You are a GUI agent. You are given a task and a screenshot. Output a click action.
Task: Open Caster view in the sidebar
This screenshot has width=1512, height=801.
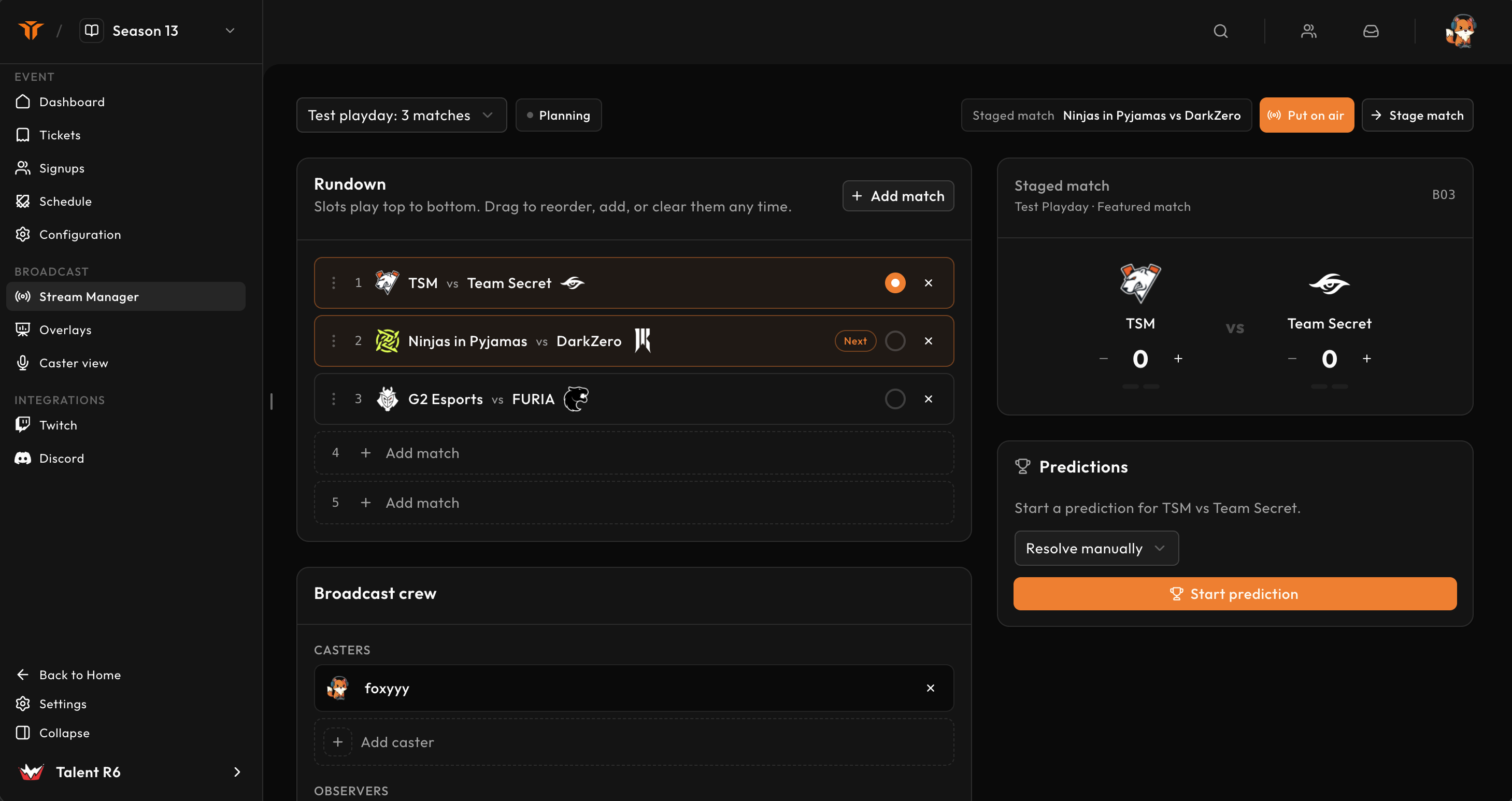[x=125, y=363]
